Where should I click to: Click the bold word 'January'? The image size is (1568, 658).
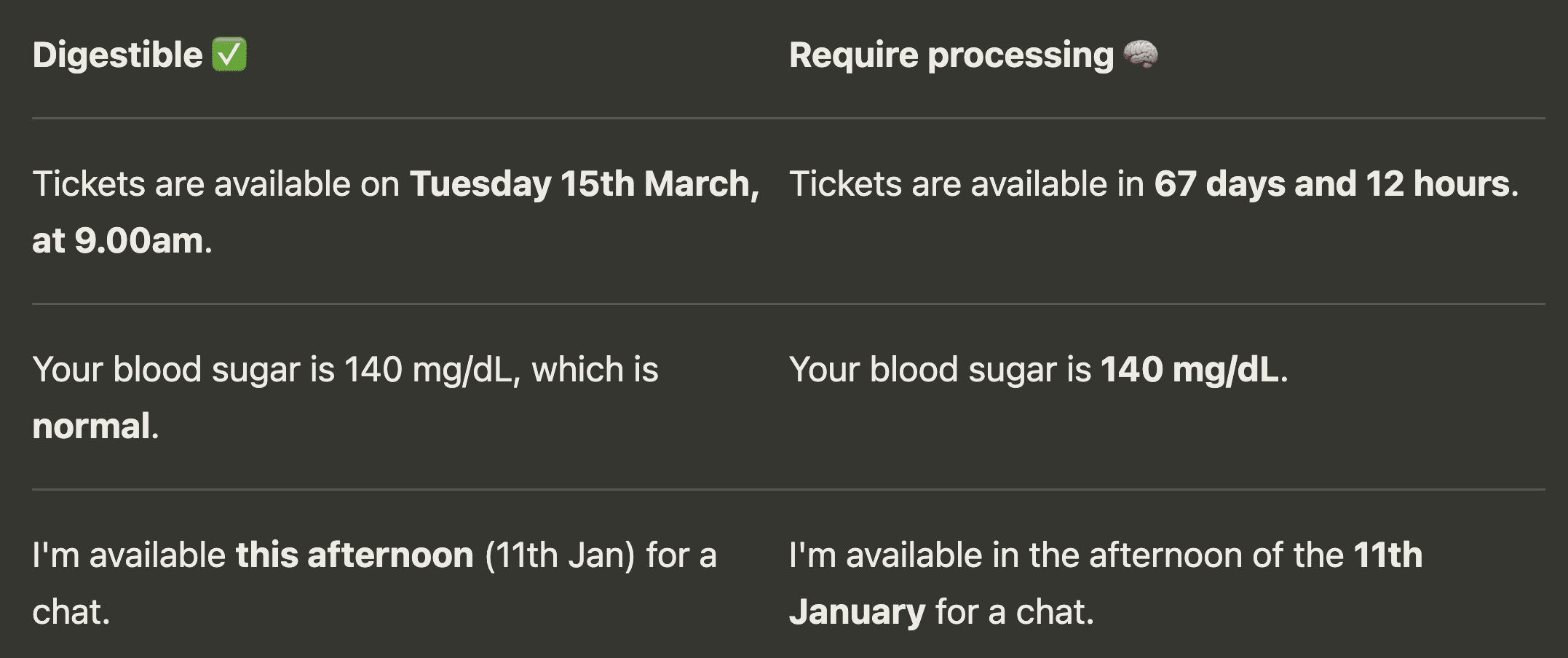857,612
